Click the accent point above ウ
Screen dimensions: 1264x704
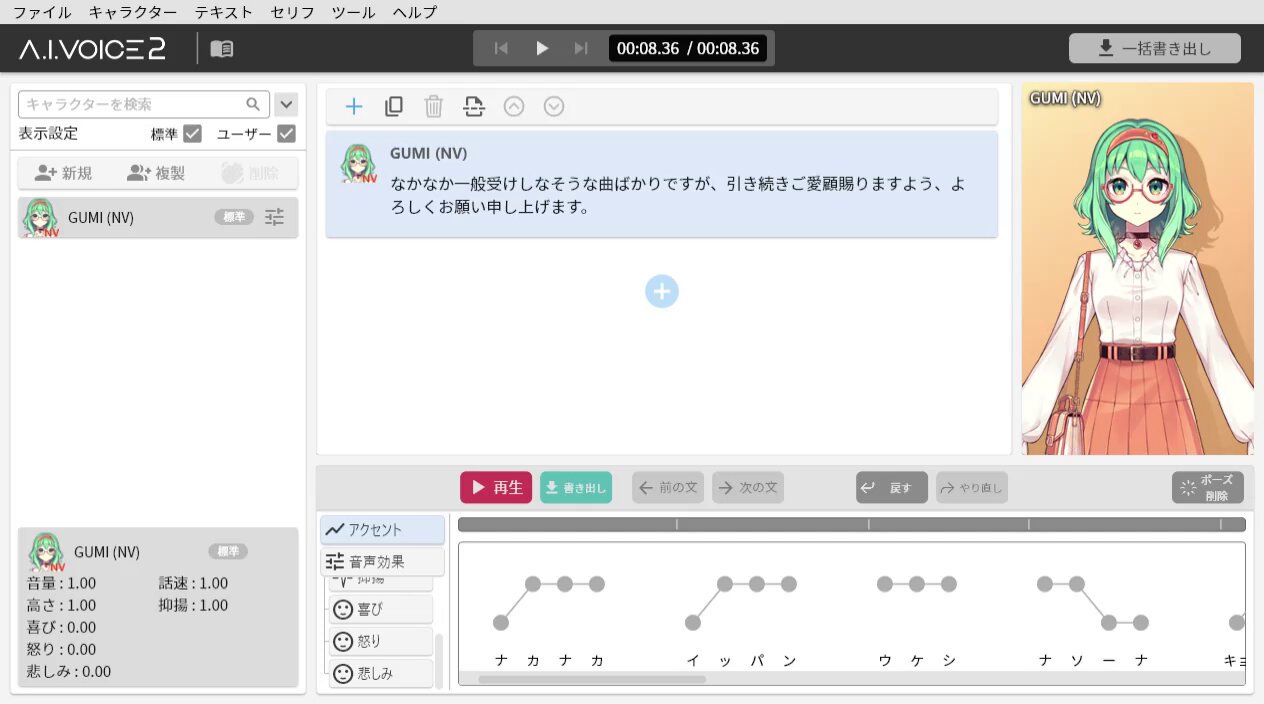(885, 584)
